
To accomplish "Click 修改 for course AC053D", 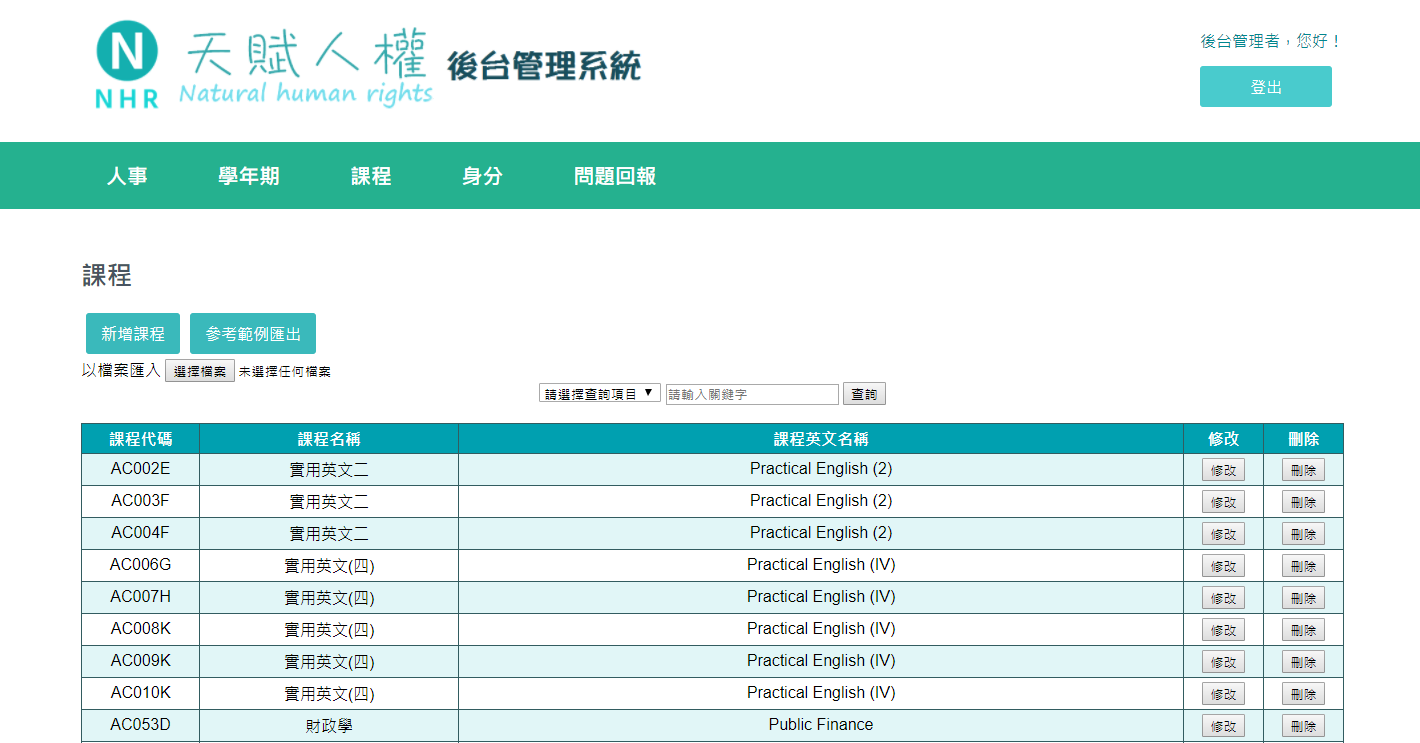I will (1223, 726).
